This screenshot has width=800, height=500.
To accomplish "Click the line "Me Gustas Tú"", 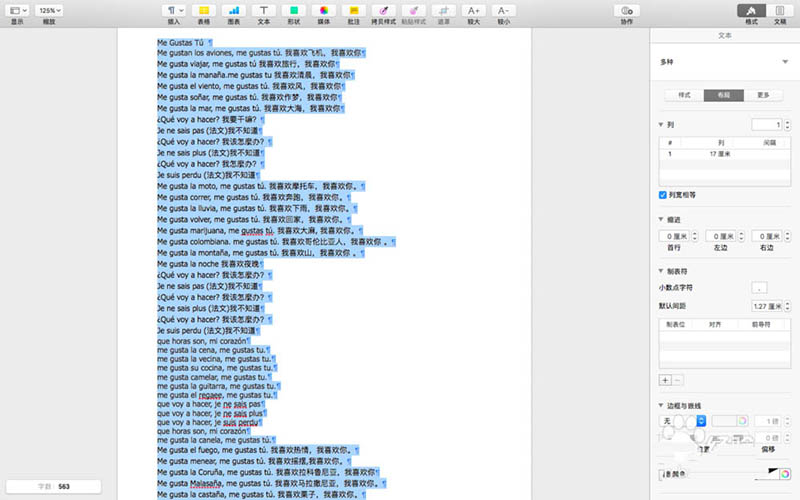I will pyautogui.click(x=180, y=42).
